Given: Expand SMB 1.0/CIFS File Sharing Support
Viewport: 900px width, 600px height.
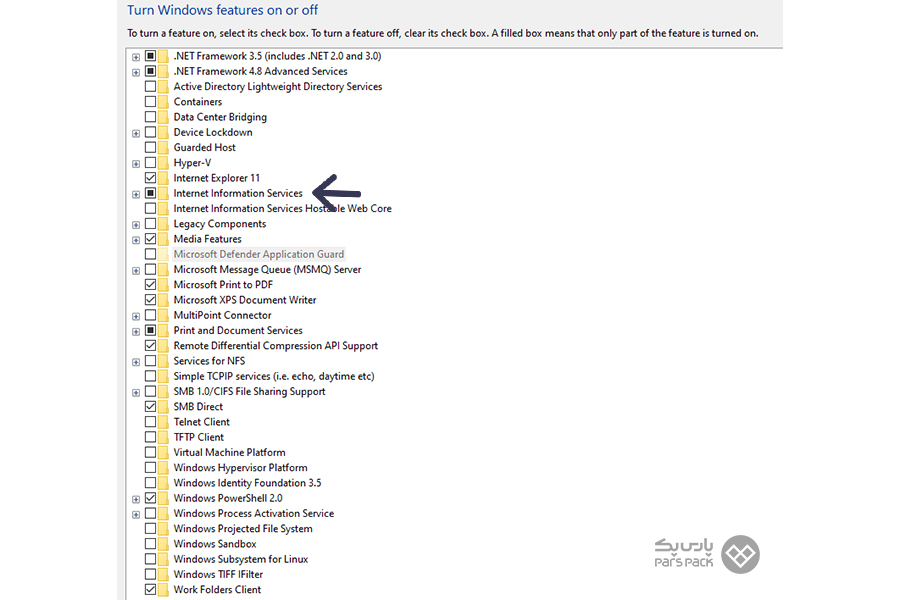Looking at the screenshot, I should (x=136, y=393).
